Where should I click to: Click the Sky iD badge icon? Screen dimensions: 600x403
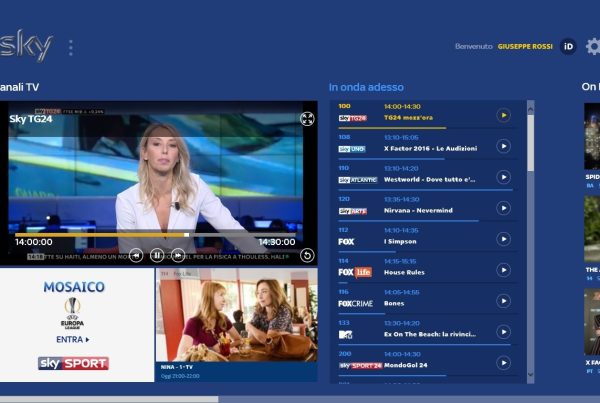tap(568, 46)
